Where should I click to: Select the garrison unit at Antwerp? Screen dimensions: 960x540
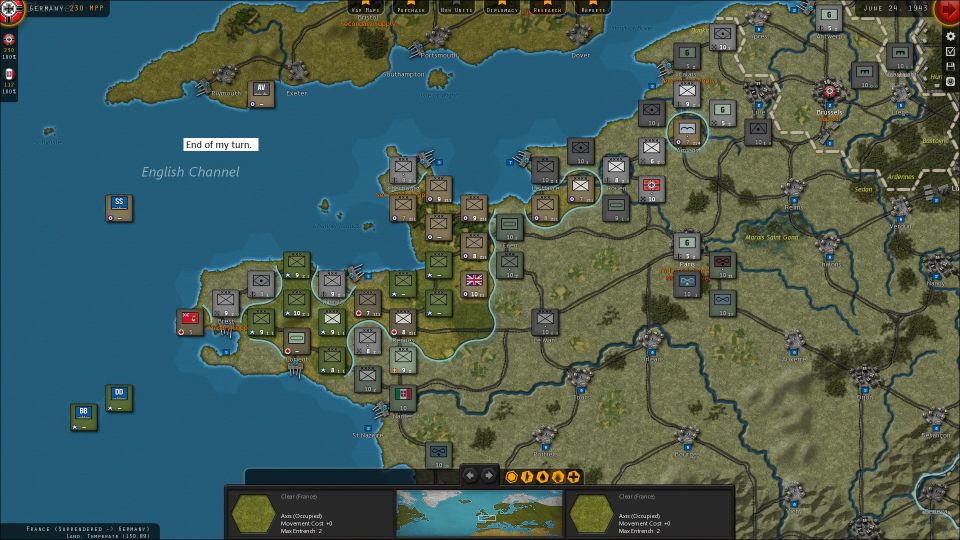point(829,18)
